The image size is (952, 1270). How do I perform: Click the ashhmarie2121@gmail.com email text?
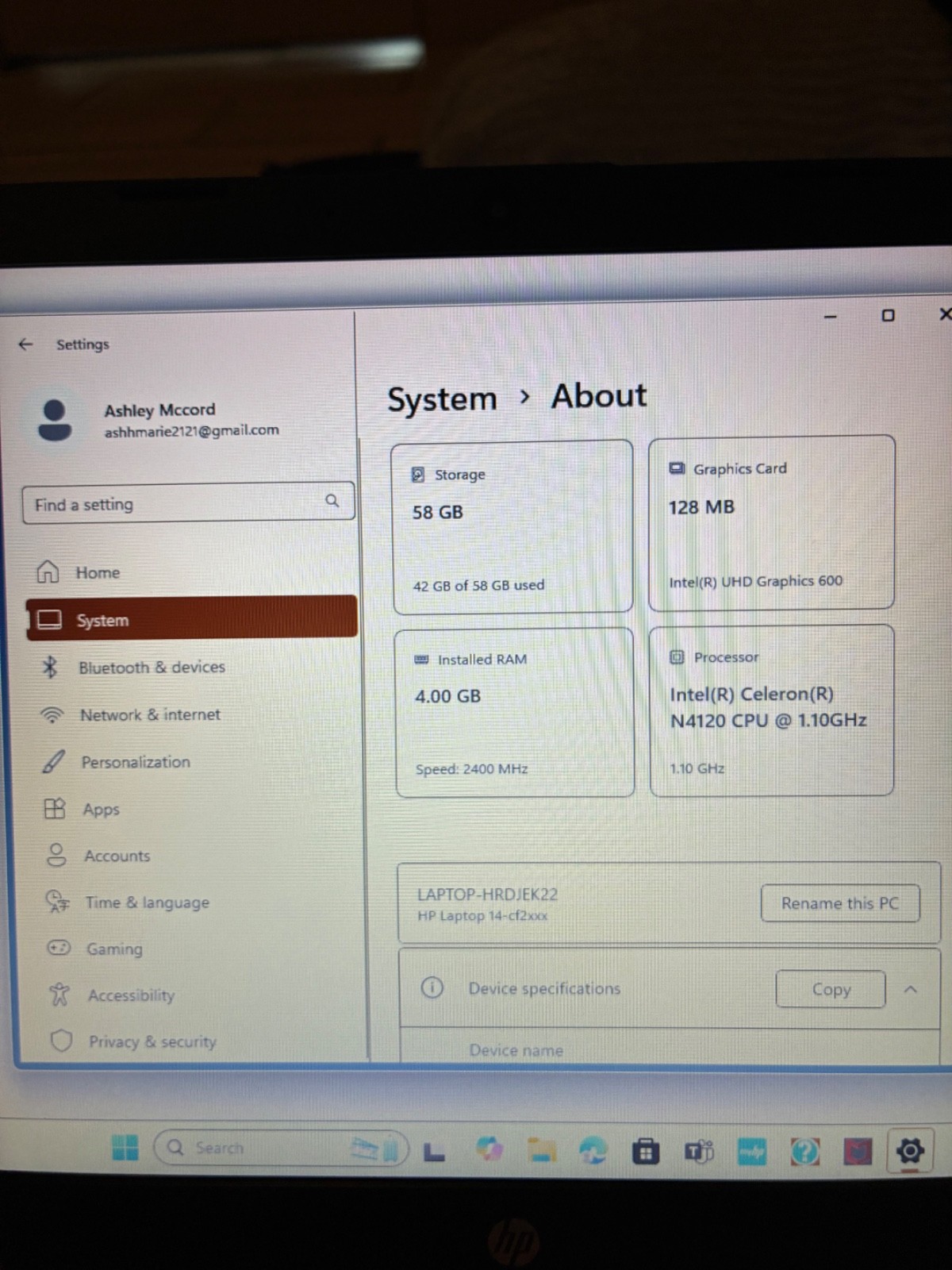point(191,430)
